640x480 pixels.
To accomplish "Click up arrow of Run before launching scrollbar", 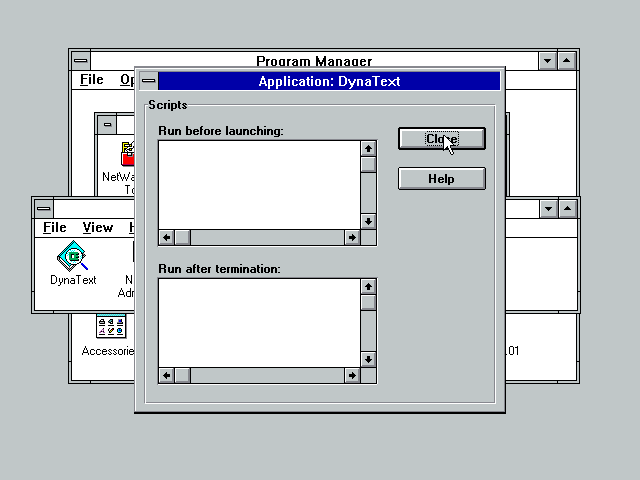I will [x=368, y=149].
